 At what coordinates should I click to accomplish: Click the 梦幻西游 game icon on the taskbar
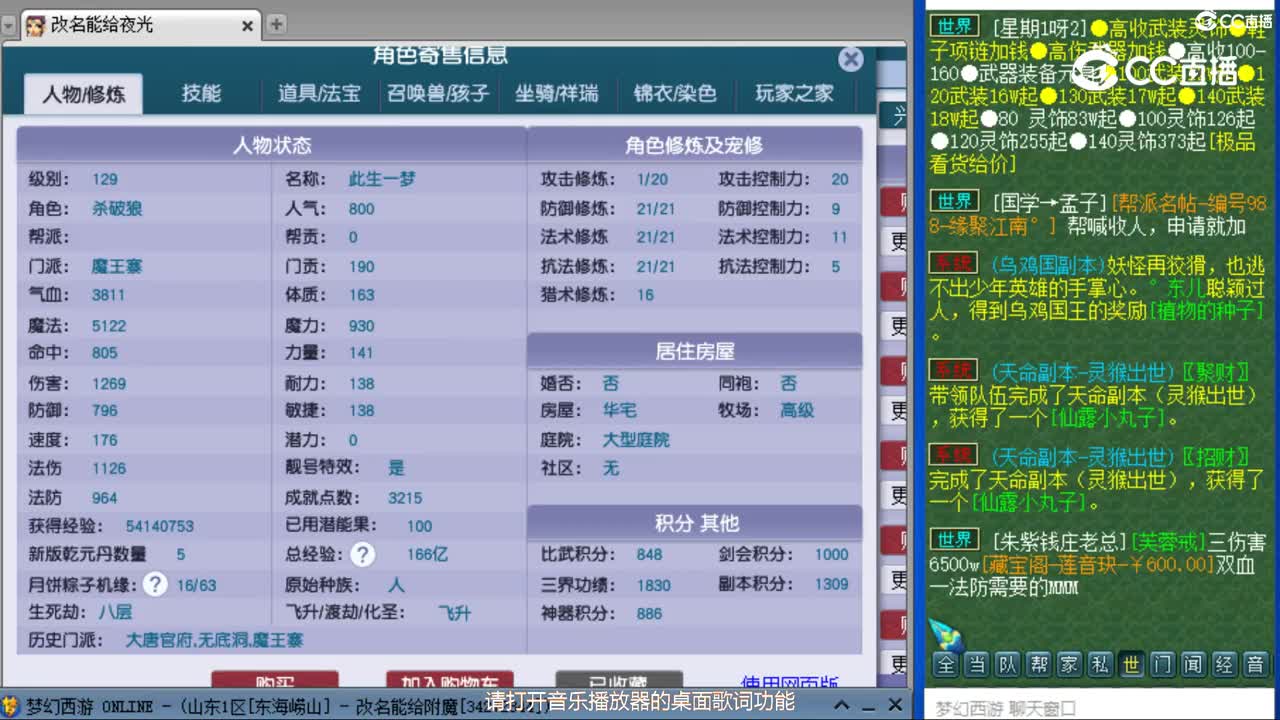(x=10, y=707)
